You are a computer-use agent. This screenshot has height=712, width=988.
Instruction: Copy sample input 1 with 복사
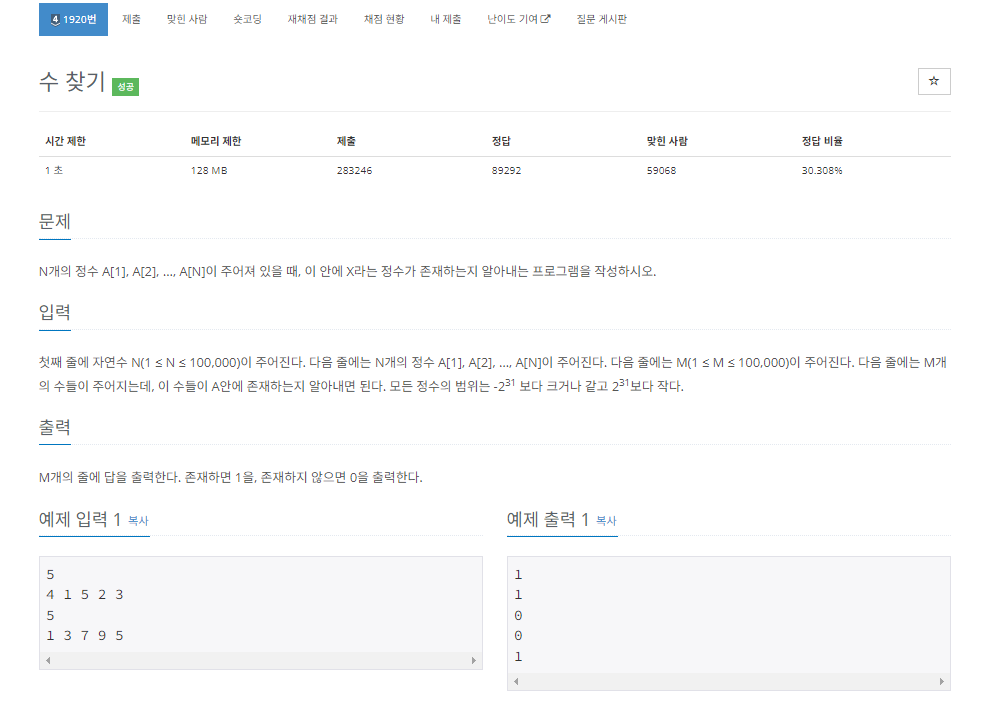click(138, 521)
